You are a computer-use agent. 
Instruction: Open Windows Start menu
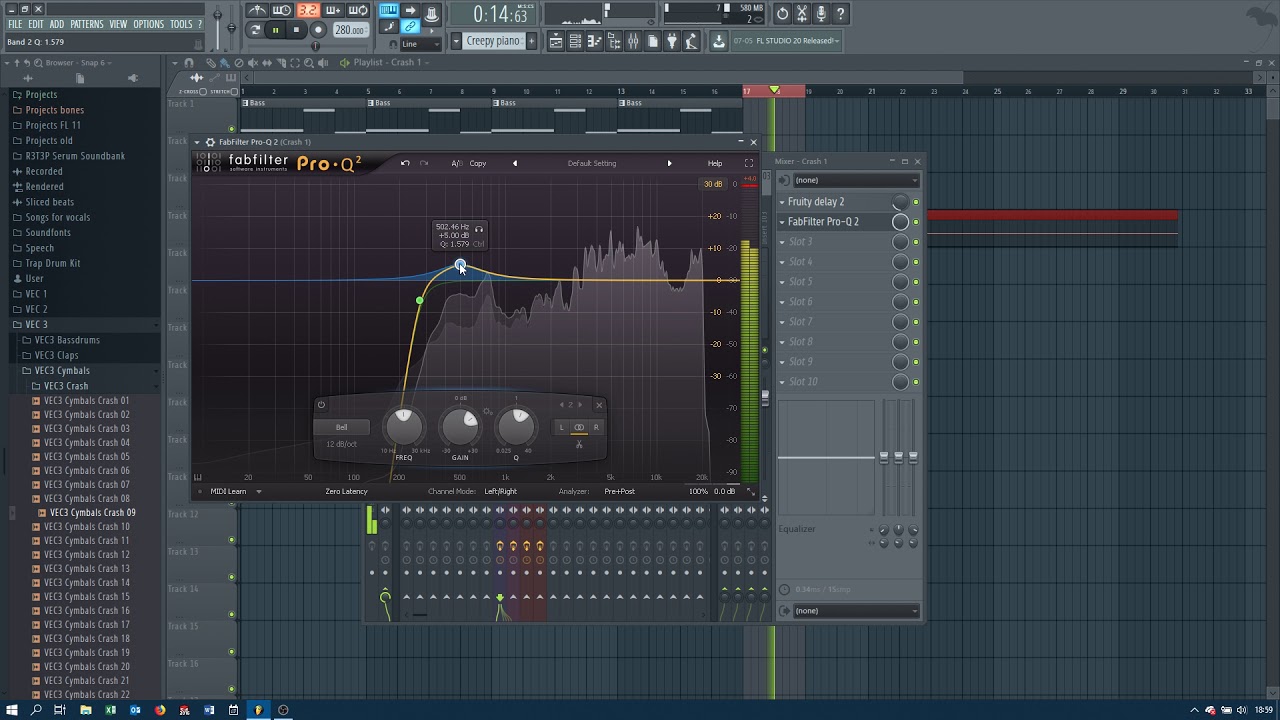coord(12,710)
